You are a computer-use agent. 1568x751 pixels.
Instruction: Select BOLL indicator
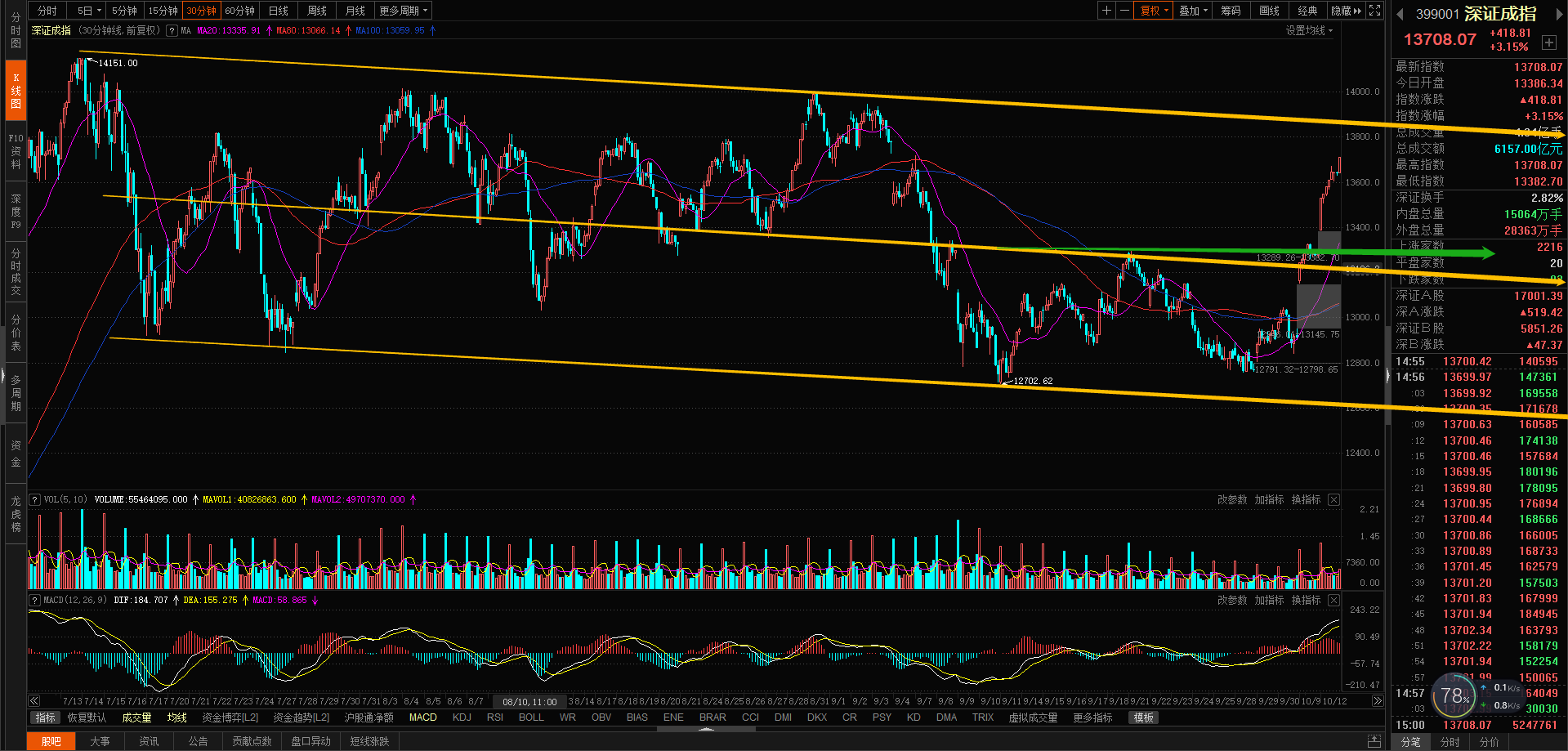(531, 717)
